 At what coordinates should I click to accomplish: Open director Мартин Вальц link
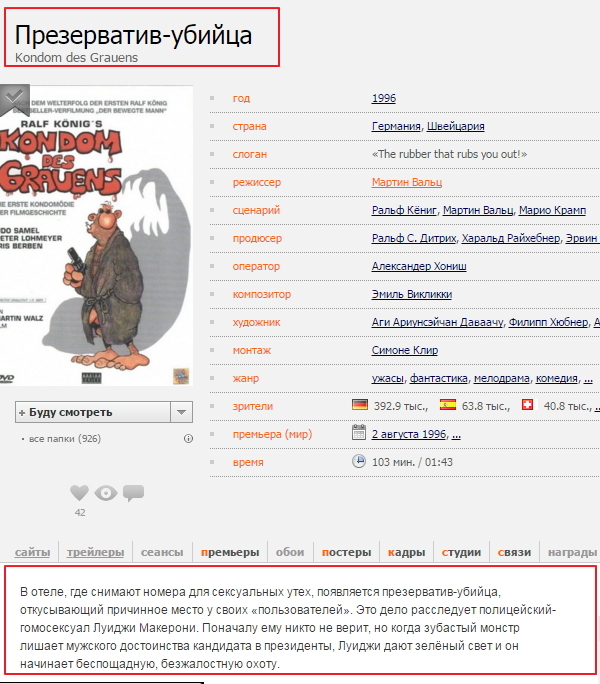[406, 183]
